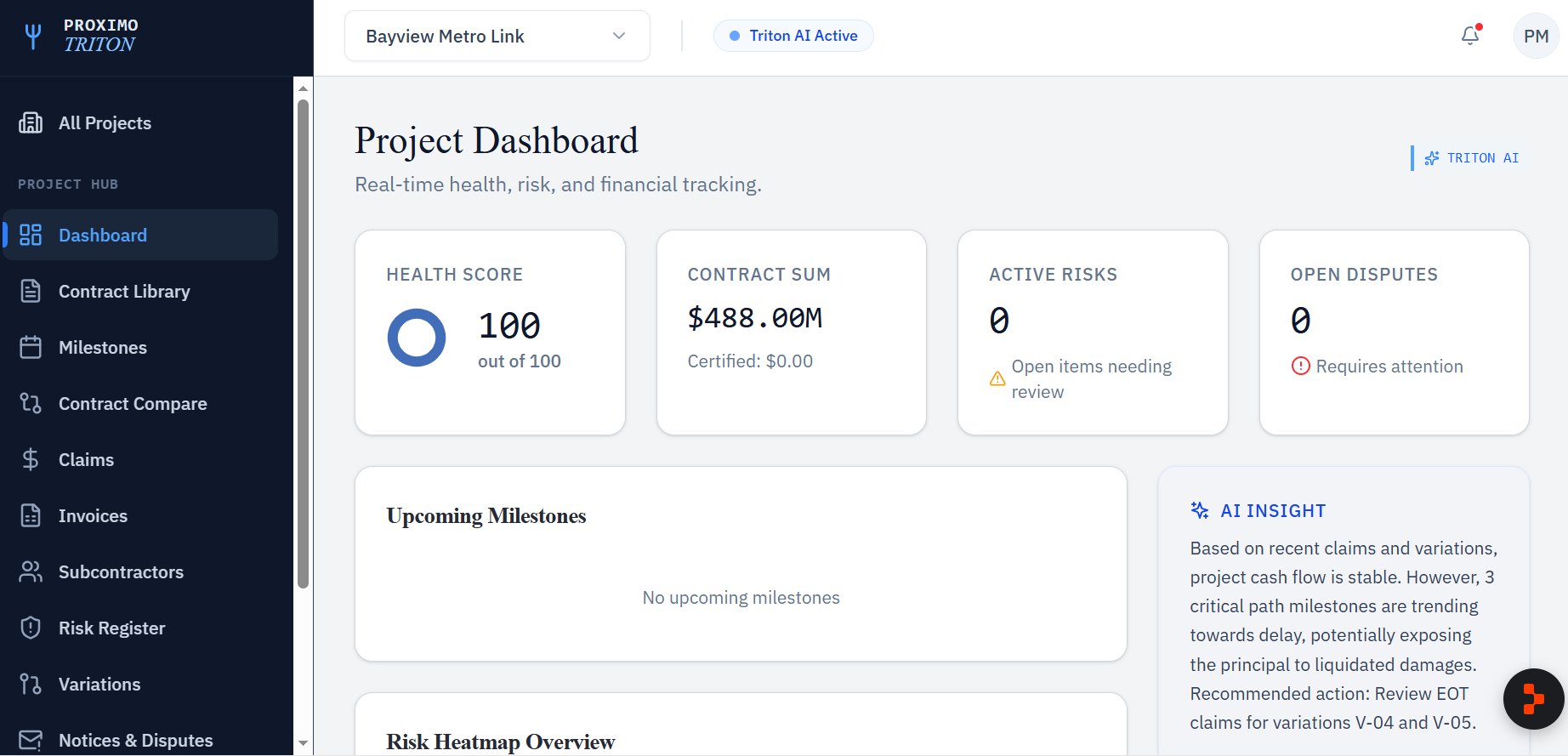
Task: Click the 'Requires attention' text
Action: 1389,367
